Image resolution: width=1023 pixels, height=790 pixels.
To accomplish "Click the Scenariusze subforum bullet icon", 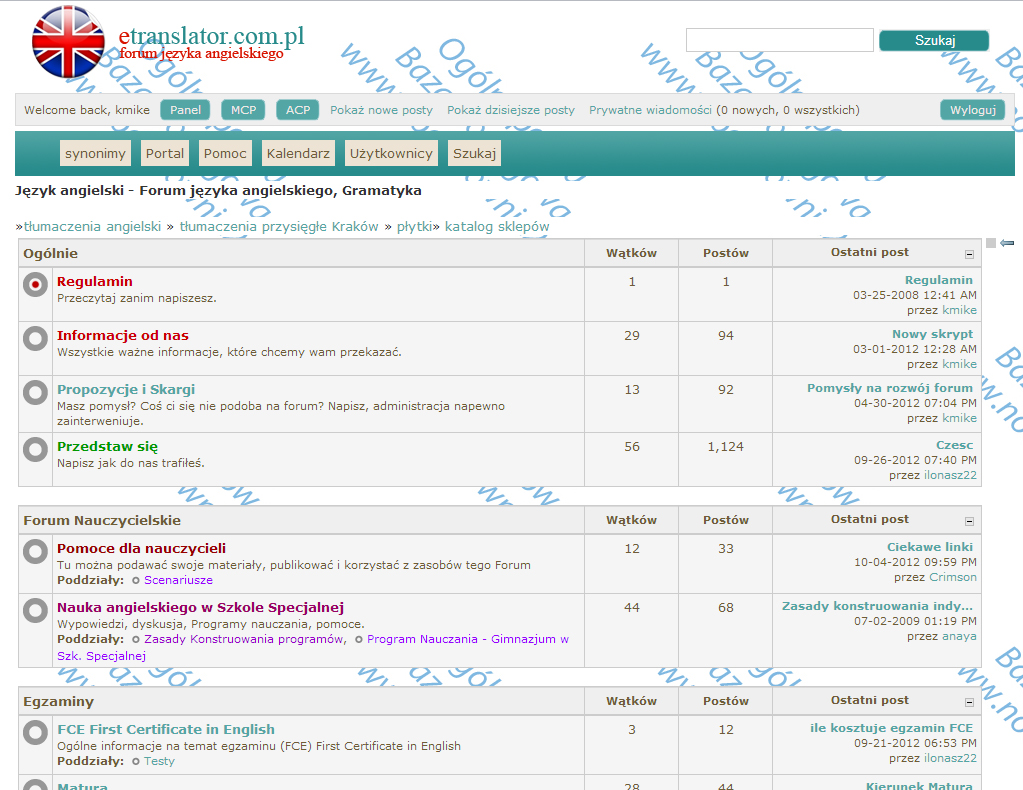I will point(136,580).
